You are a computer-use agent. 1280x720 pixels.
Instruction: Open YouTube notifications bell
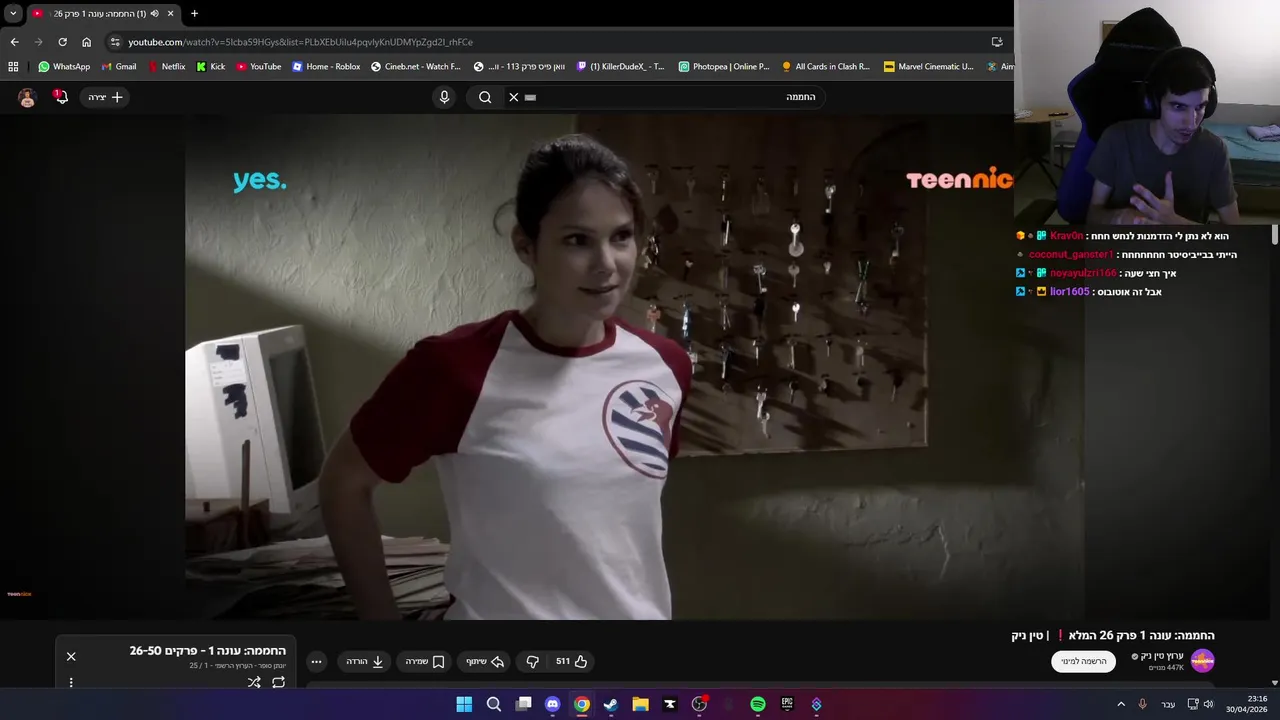61,97
